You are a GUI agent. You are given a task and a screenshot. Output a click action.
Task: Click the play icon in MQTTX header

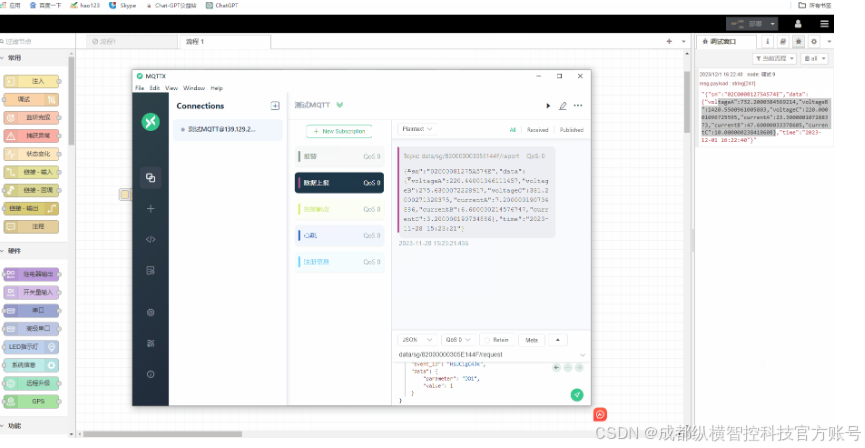(x=548, y=106)
